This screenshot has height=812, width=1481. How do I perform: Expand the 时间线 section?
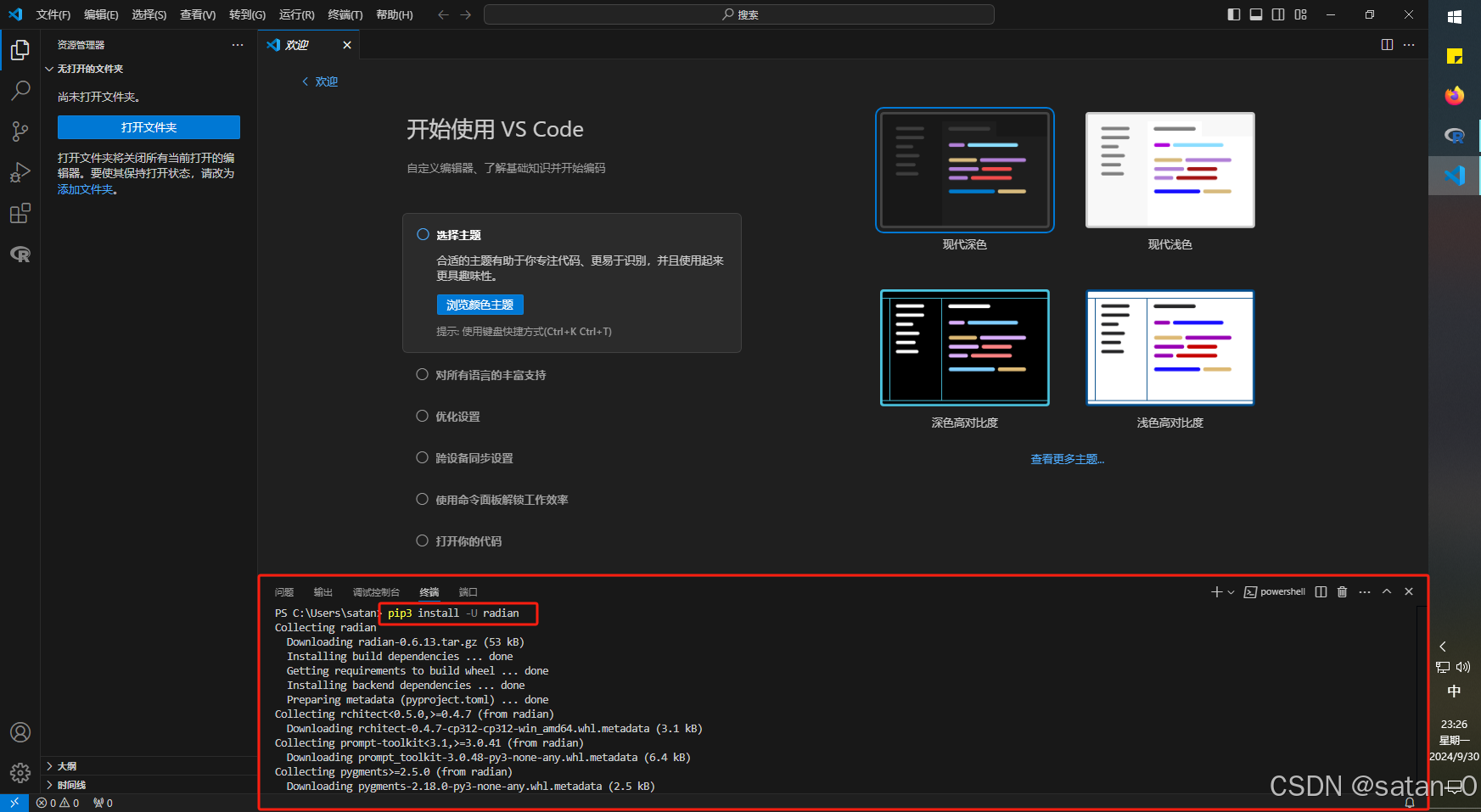coord(149,785)
